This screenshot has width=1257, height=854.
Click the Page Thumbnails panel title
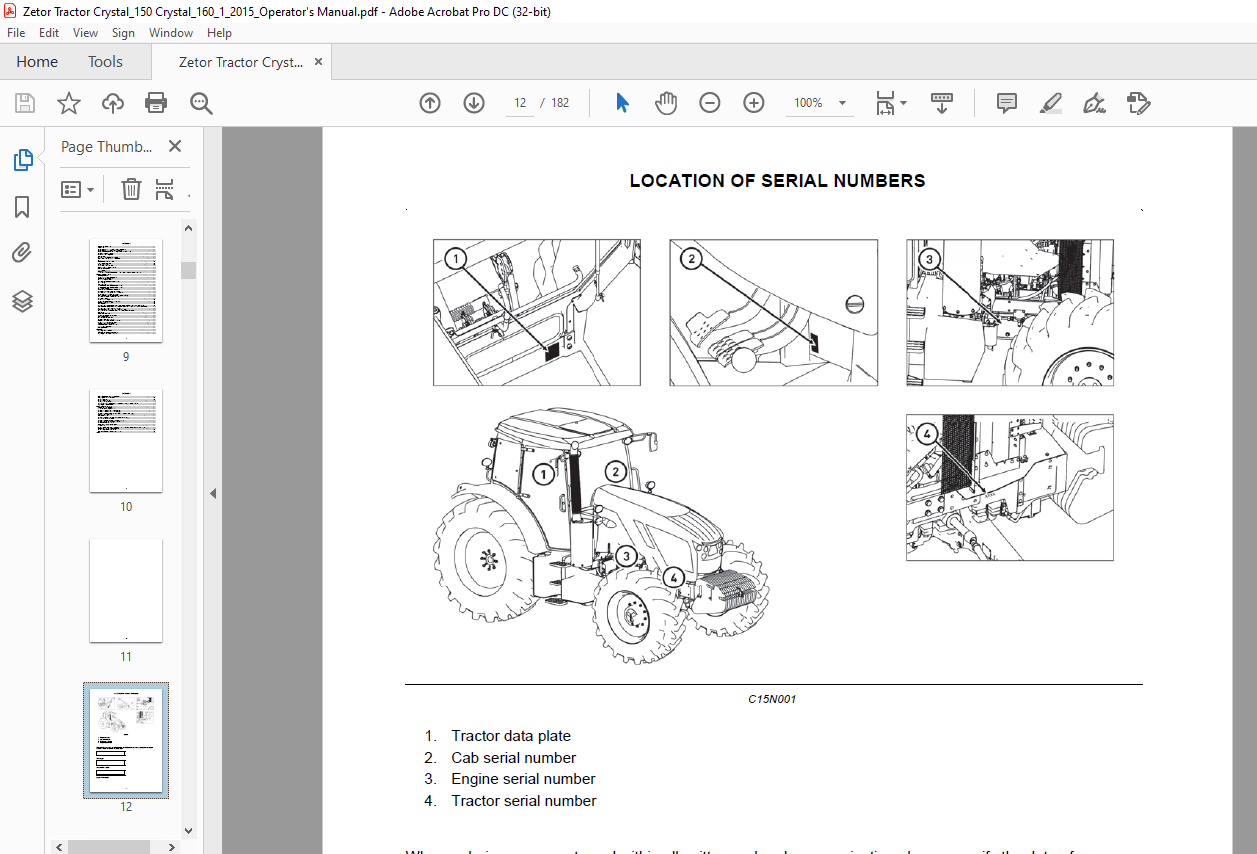[107, 146]
